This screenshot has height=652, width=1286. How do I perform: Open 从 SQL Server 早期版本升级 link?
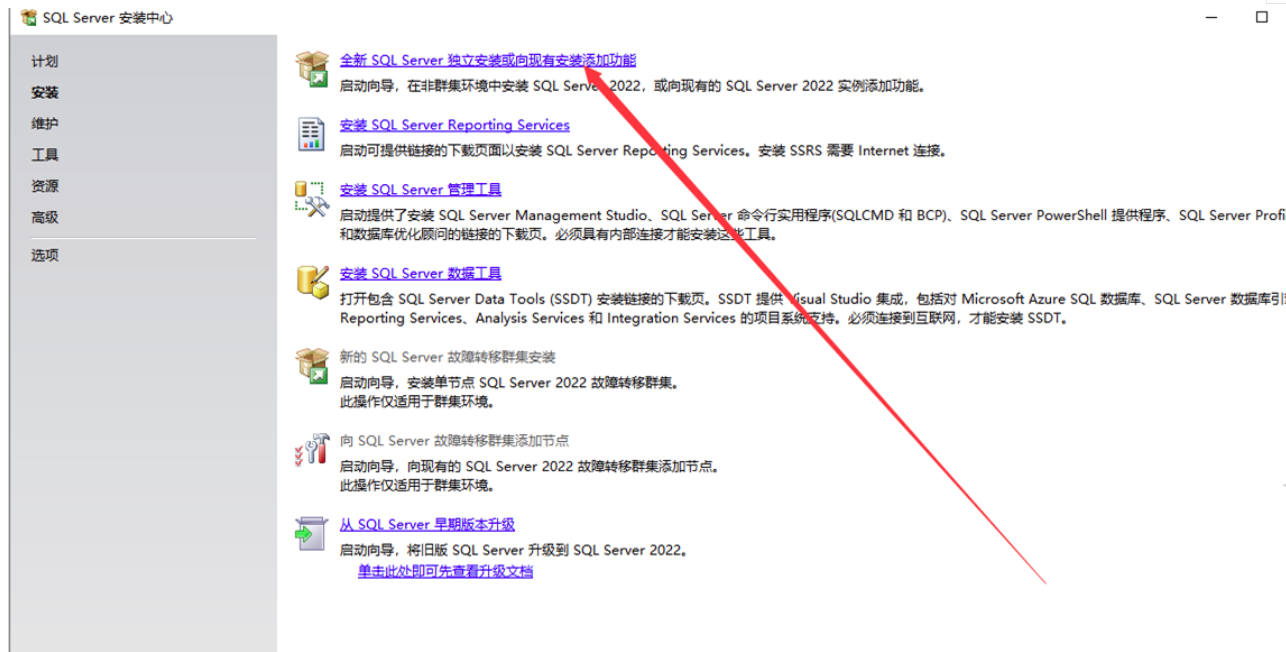pyautogui.click(x=427, y=524)
